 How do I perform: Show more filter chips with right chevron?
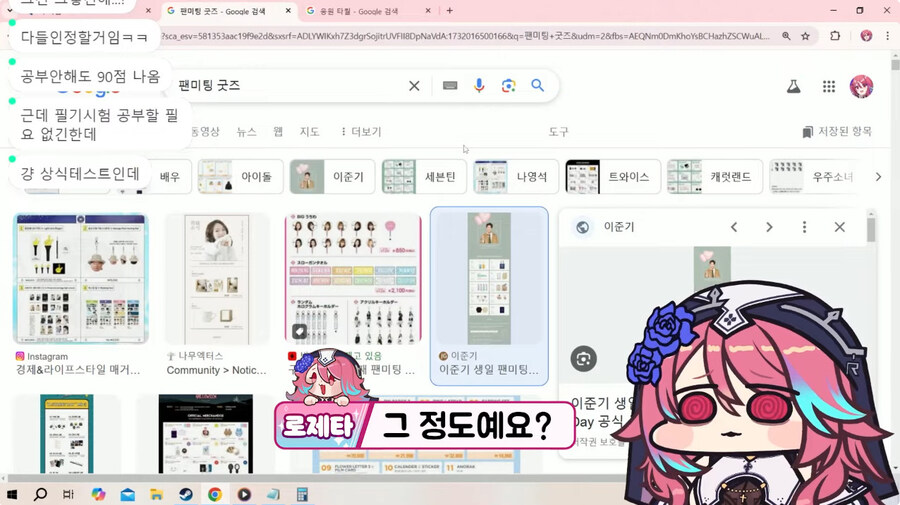pos(878,177)
